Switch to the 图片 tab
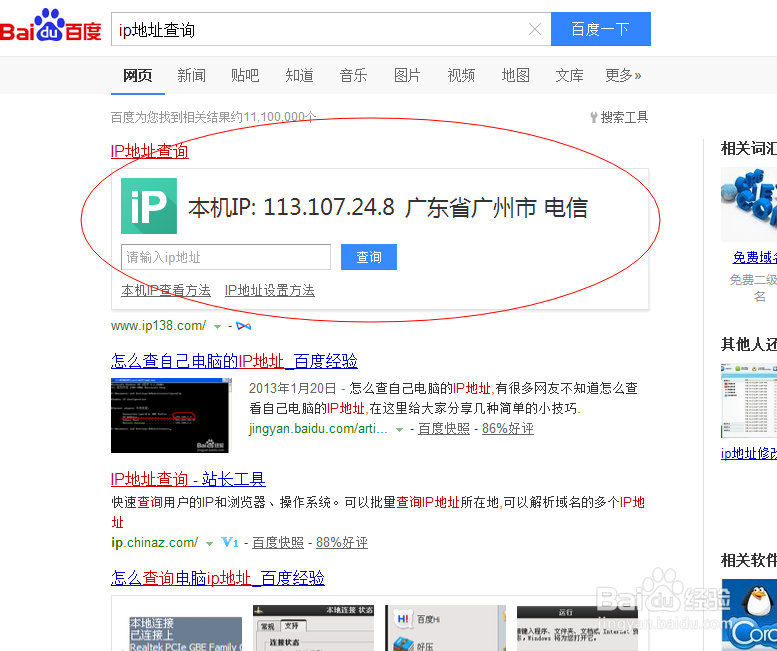 (x=407, y=75)
